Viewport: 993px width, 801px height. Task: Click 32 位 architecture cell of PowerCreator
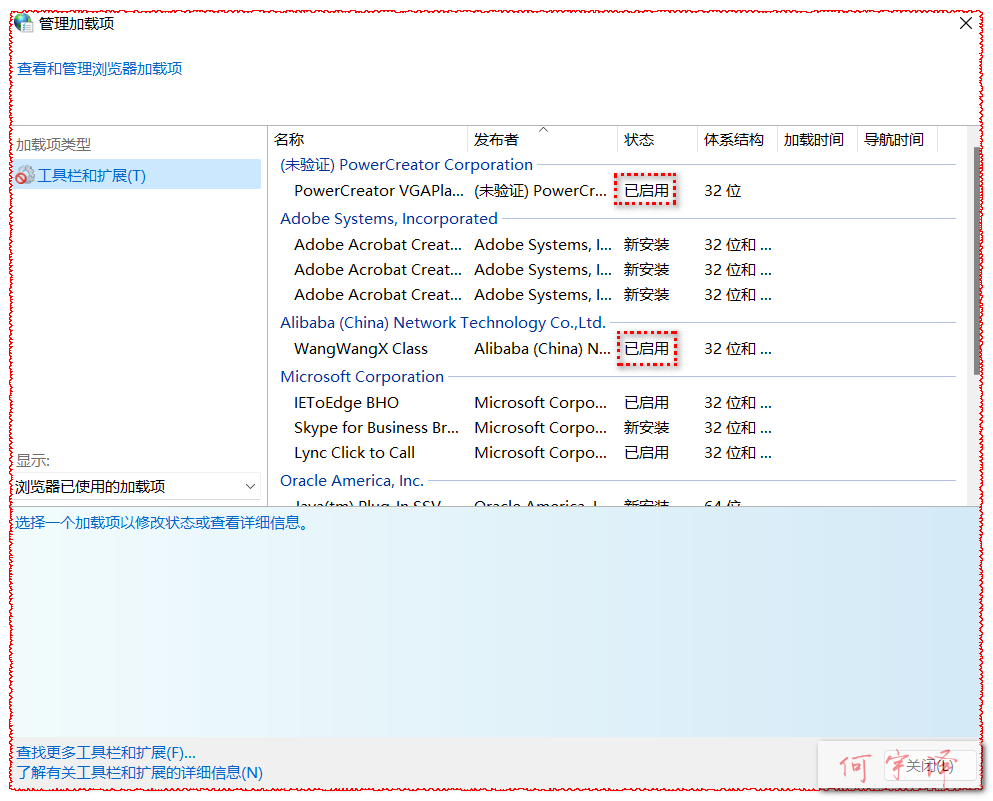(x=723, y=191)
